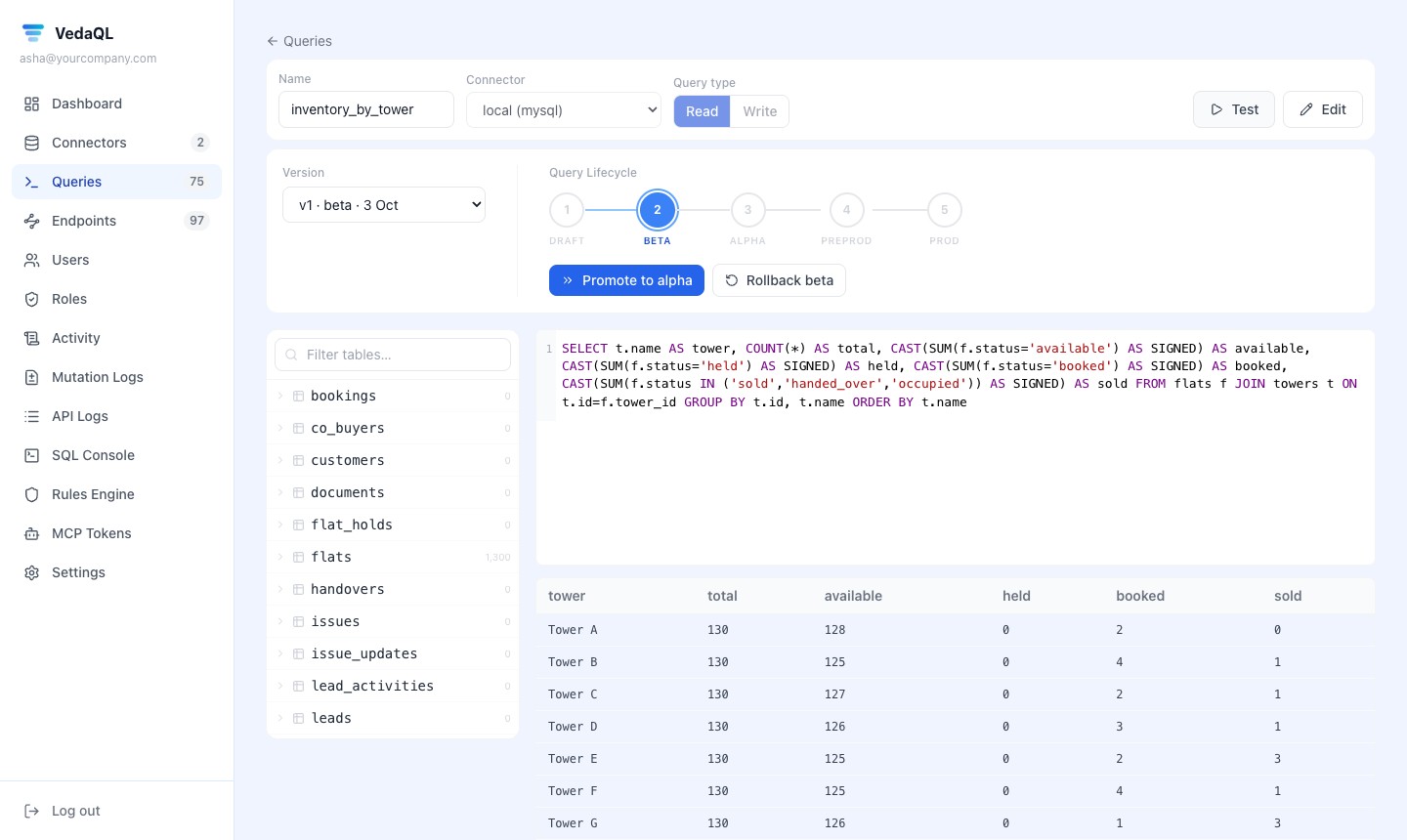Click Rollback beta
Screen dimensions: 1407x840
coord(779,280)
